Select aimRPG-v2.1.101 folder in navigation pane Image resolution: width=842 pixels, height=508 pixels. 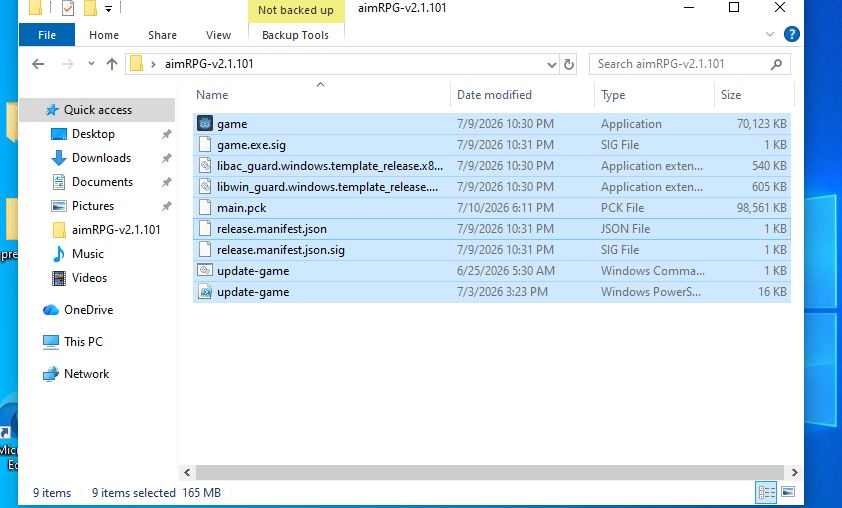(x=116, y=230)
